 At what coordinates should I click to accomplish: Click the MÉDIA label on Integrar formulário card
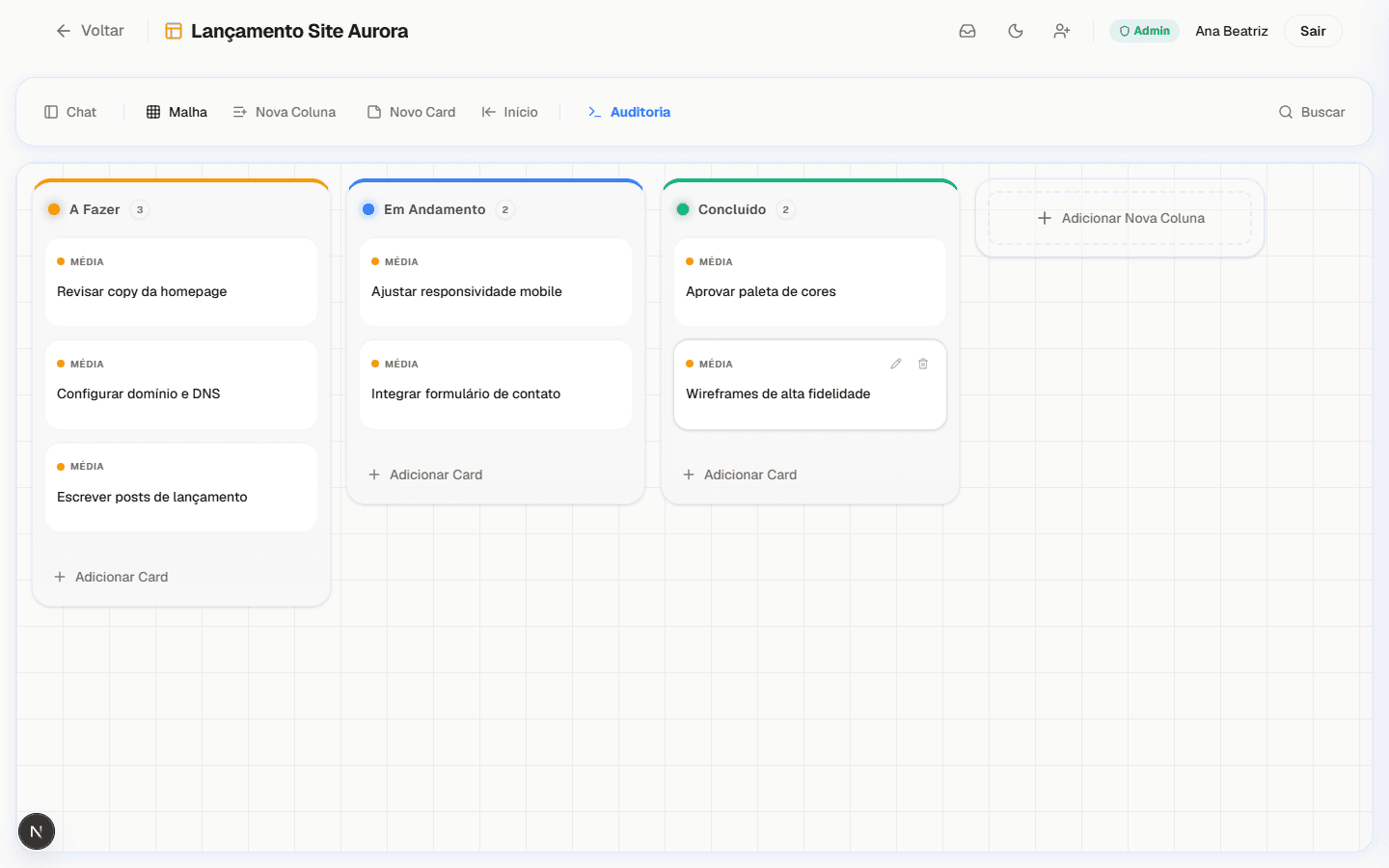[x=401, y=364]
